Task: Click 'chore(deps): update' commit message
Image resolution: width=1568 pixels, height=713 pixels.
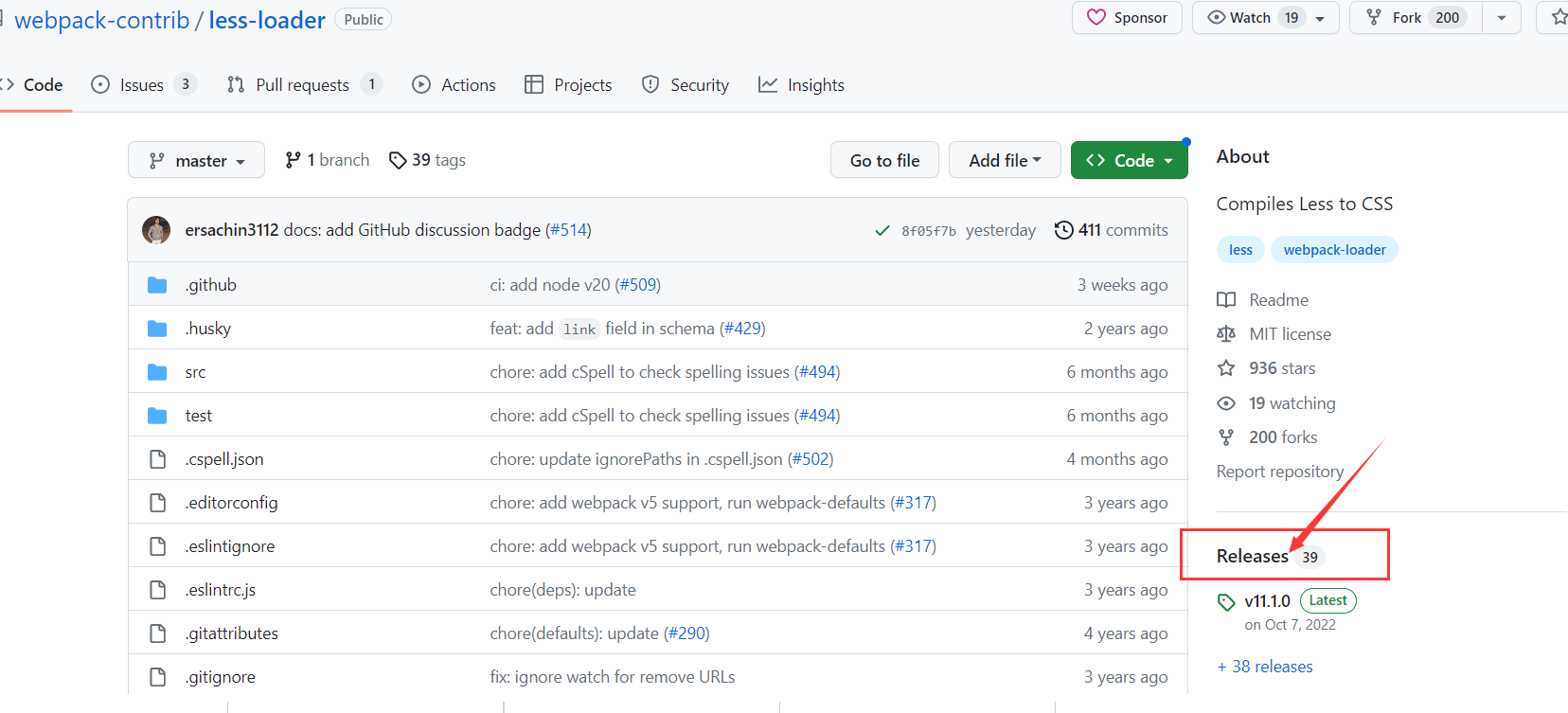Action: 562,590
